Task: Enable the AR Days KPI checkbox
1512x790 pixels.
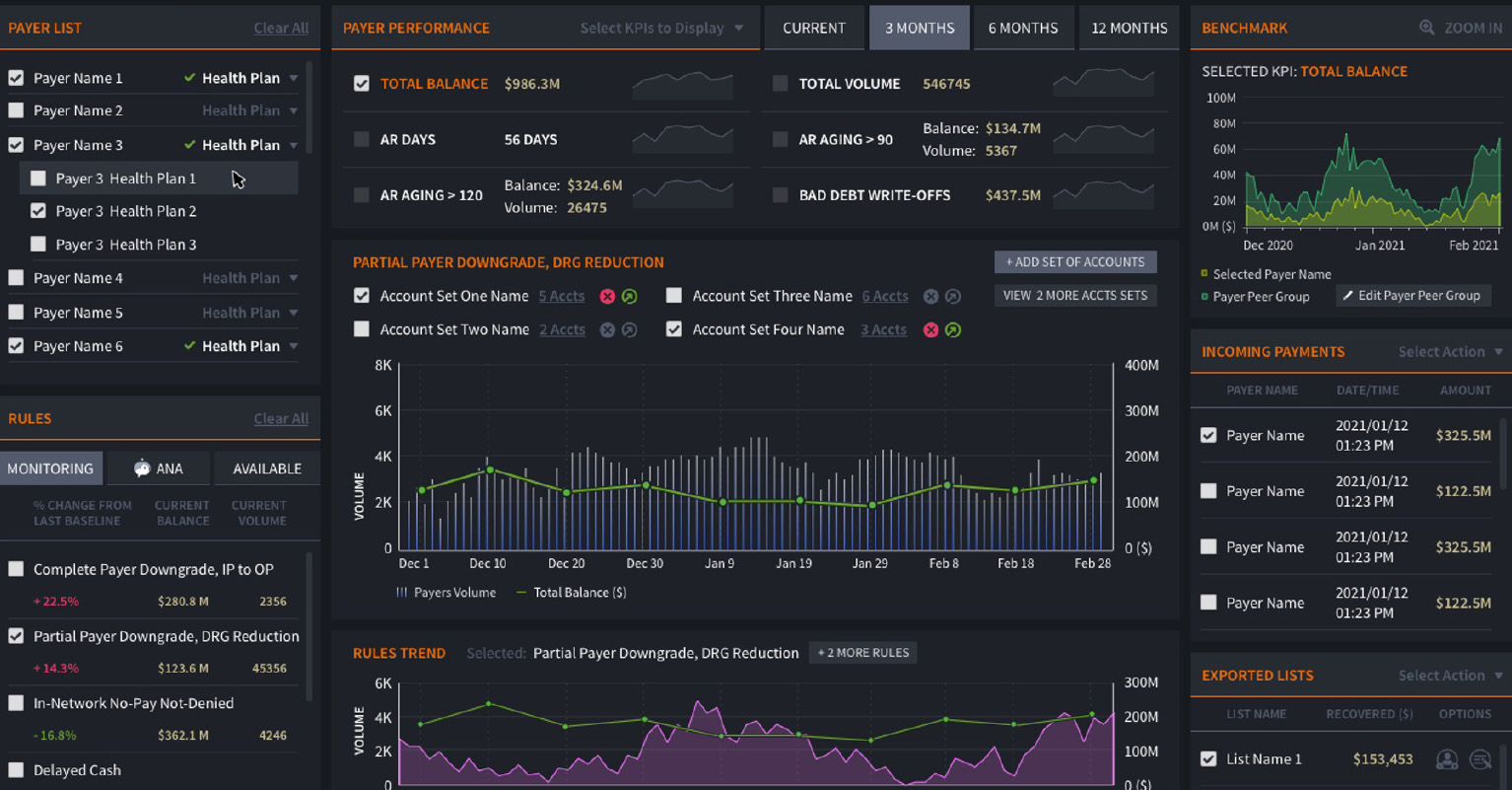Action: 362,139
